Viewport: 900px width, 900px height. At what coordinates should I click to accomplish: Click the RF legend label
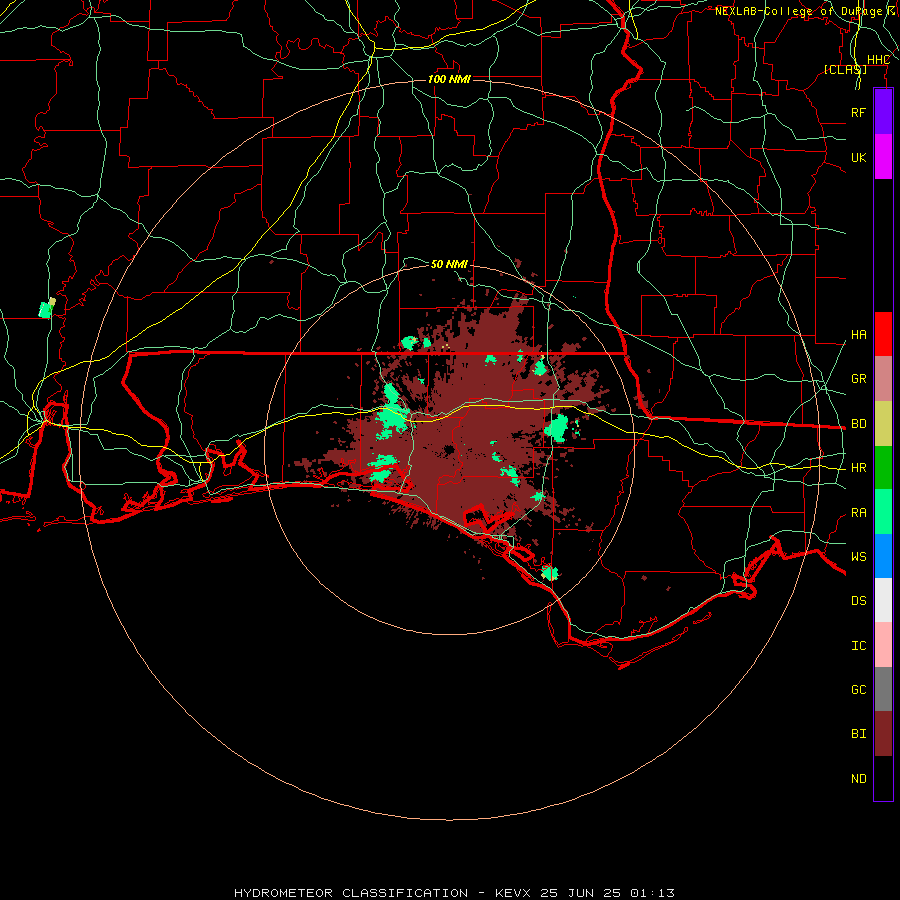(858, 113)
